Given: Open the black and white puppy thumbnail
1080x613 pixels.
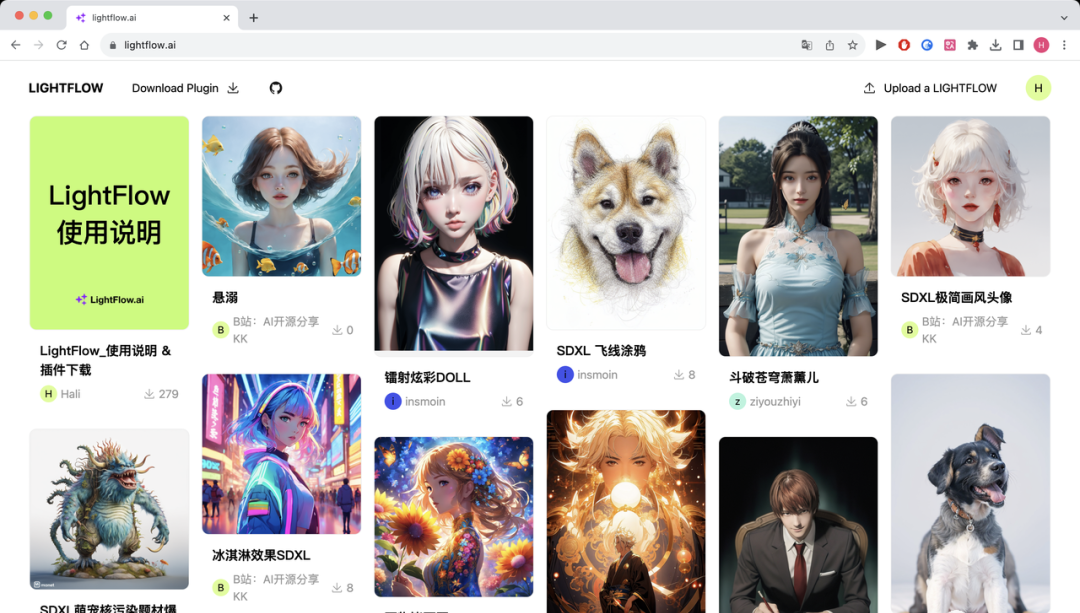Looking at the screenshot, I should point(970,494).
